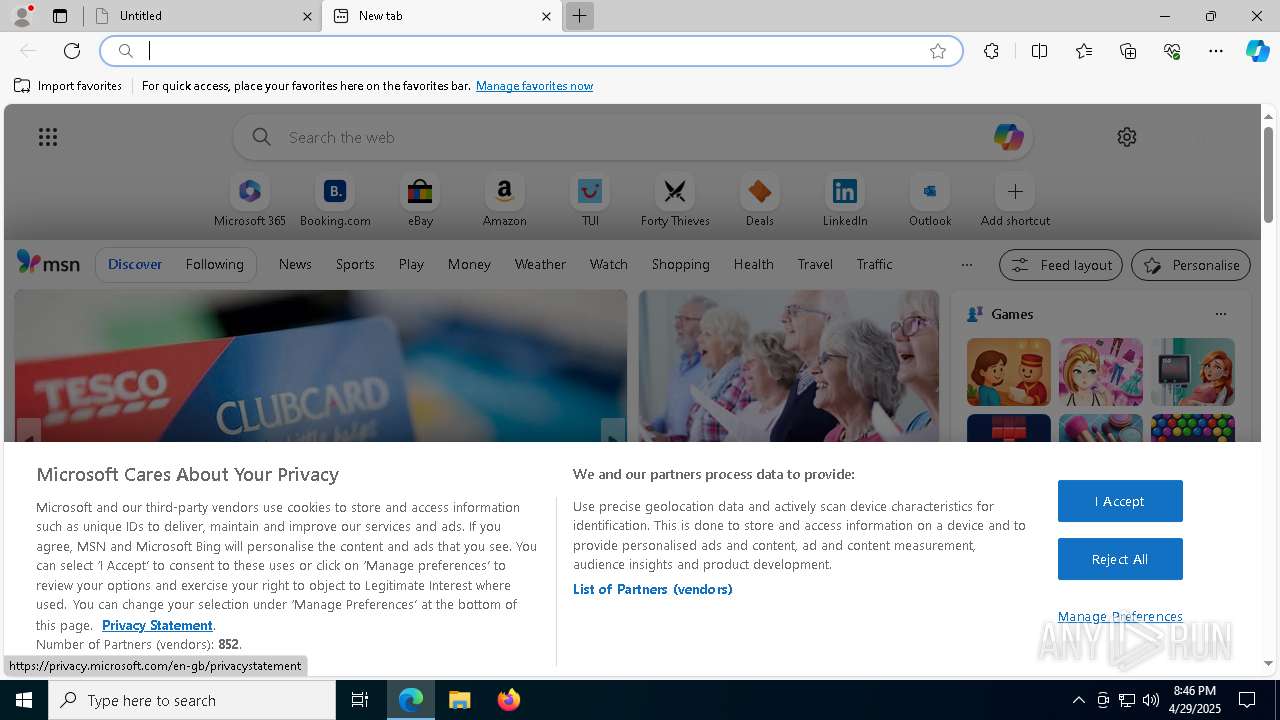Open the Sports menu item
The width and height of the screenshot is (1280, 720).
click(x=355, y=264)
